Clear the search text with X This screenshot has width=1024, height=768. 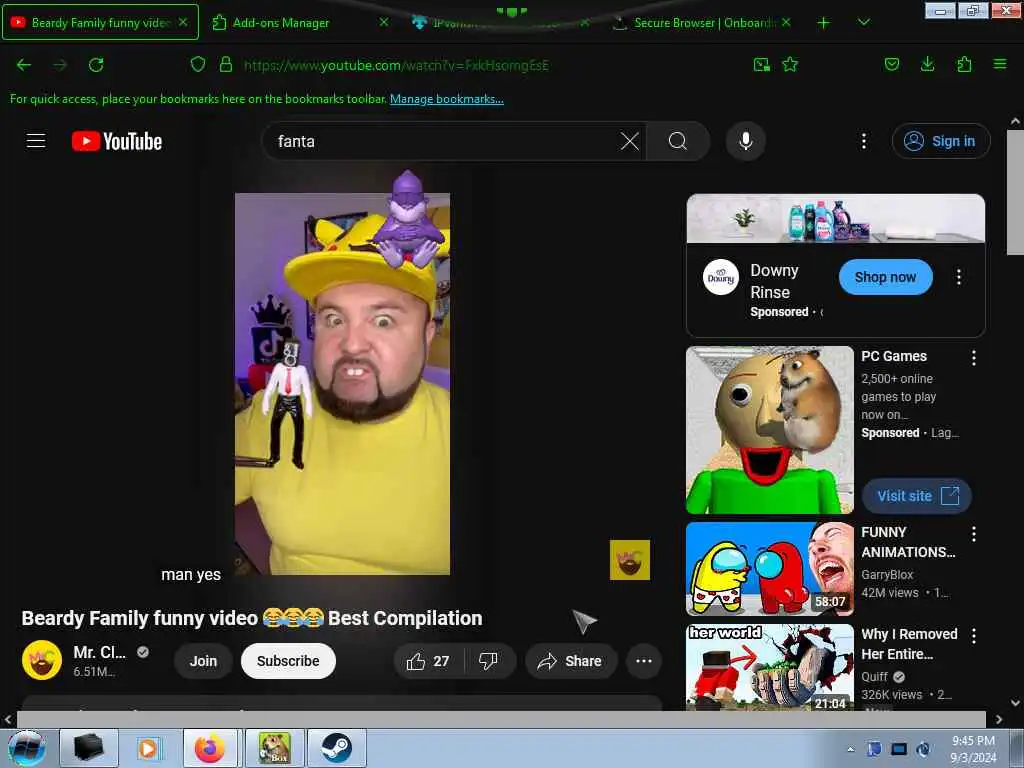[x=630, y=141]
